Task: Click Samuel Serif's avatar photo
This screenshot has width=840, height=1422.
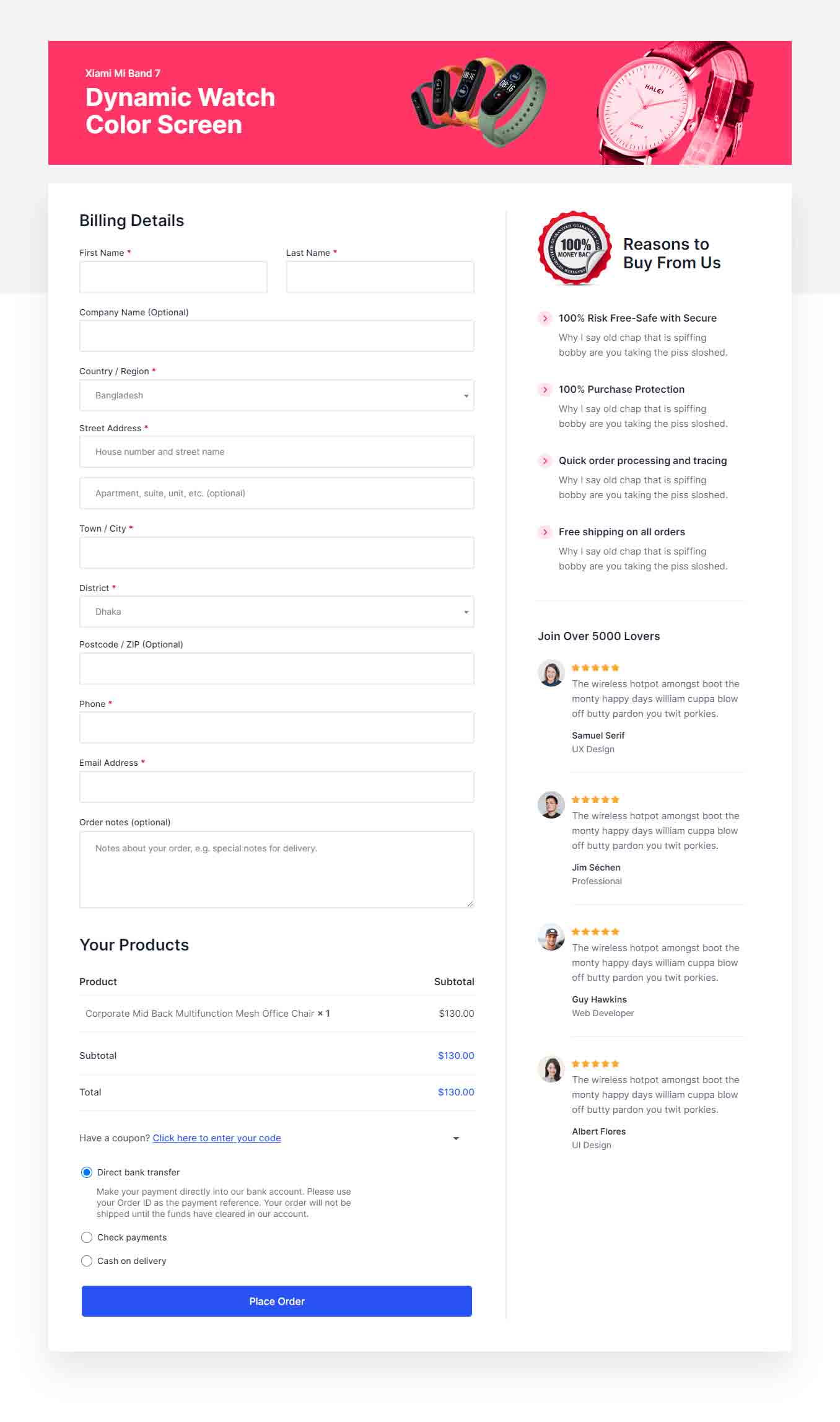Action: (x=551, y=674)
